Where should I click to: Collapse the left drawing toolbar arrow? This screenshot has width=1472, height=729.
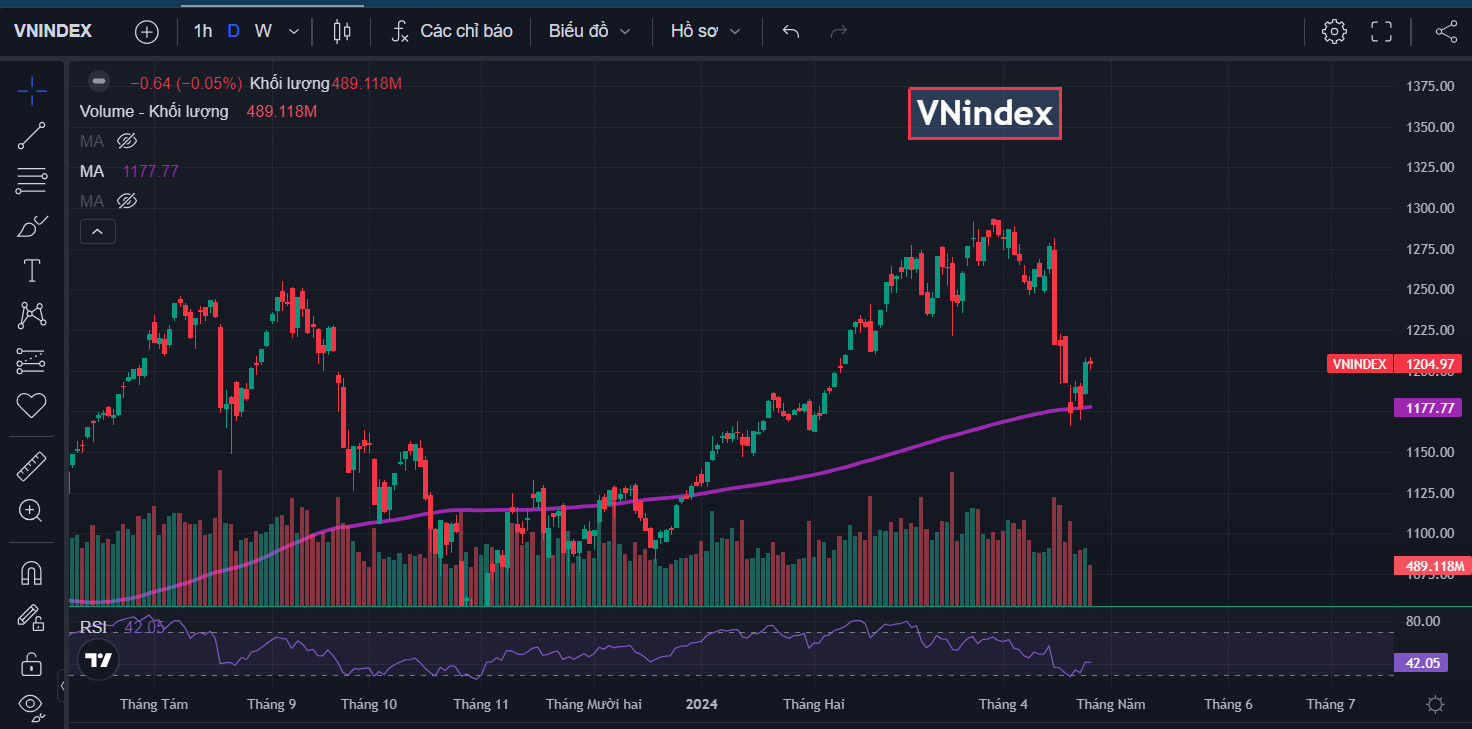coord(61,686)
